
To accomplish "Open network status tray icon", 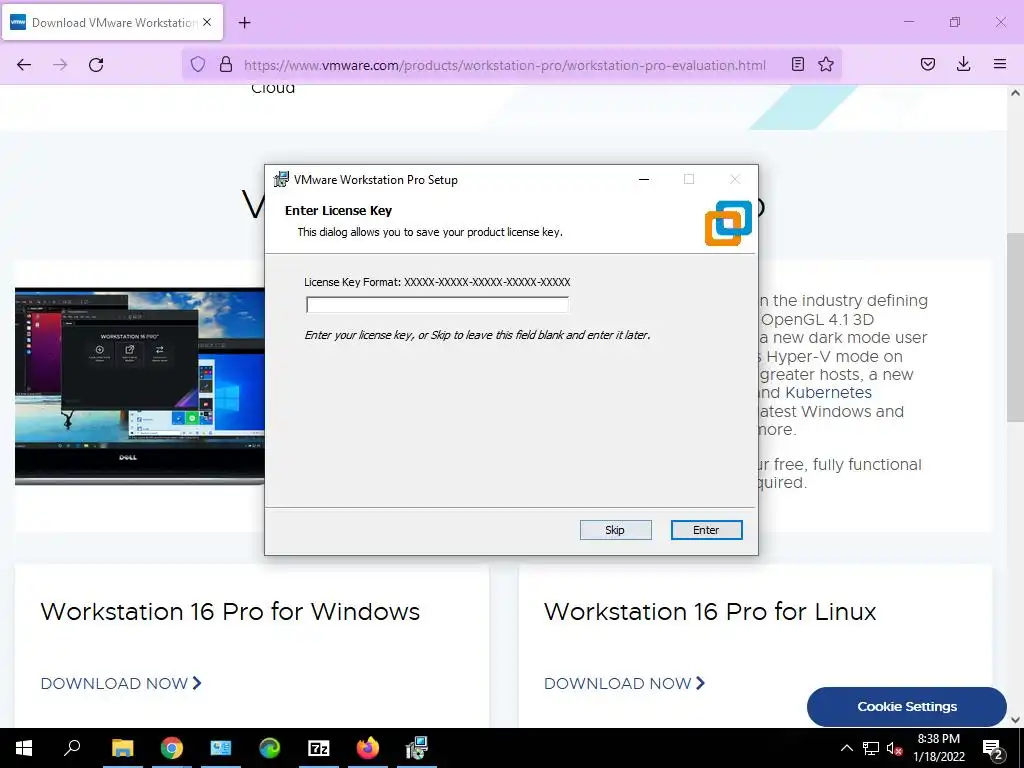I will pyautogui.click(x=871, y=748).
